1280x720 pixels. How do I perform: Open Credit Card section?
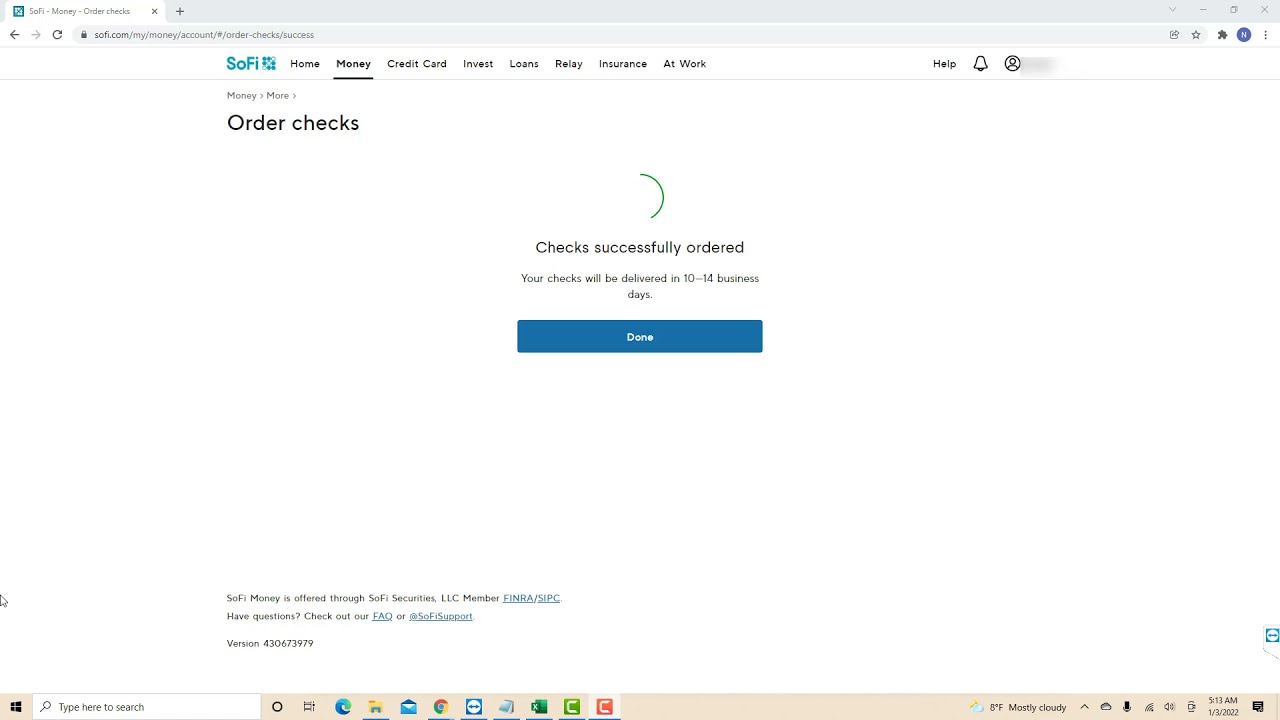point(417,63)
